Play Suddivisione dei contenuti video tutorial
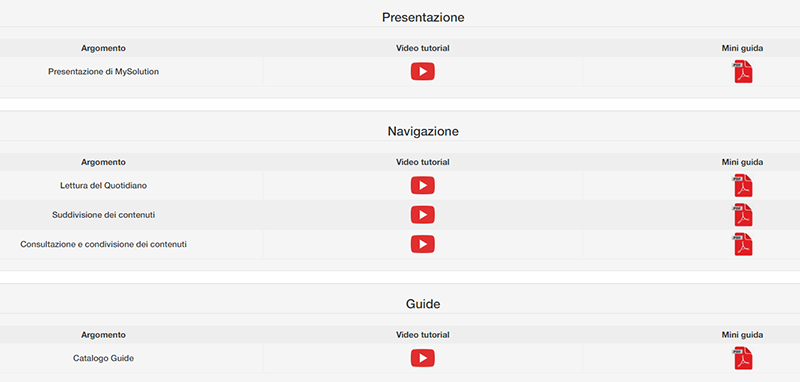The width and height of the screenshot is (800, 382). [x=422, y=215]
